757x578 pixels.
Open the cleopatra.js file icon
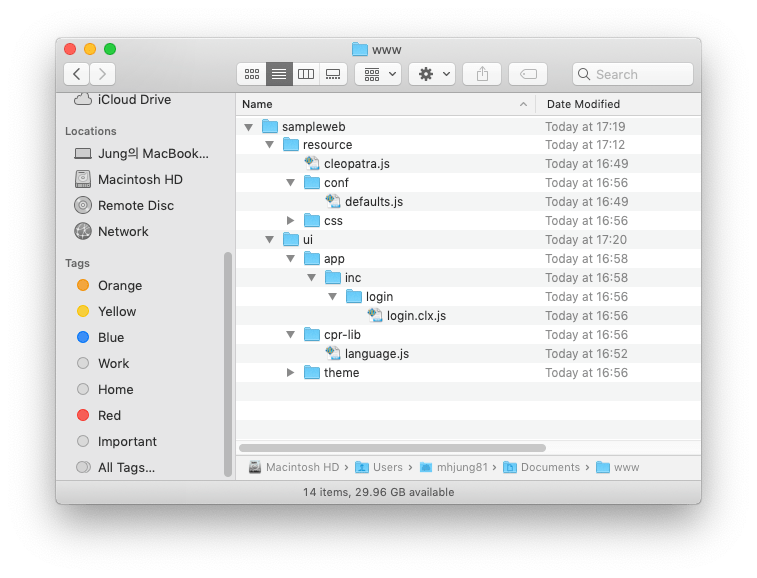pyautogui.click(x=312, y=164)
